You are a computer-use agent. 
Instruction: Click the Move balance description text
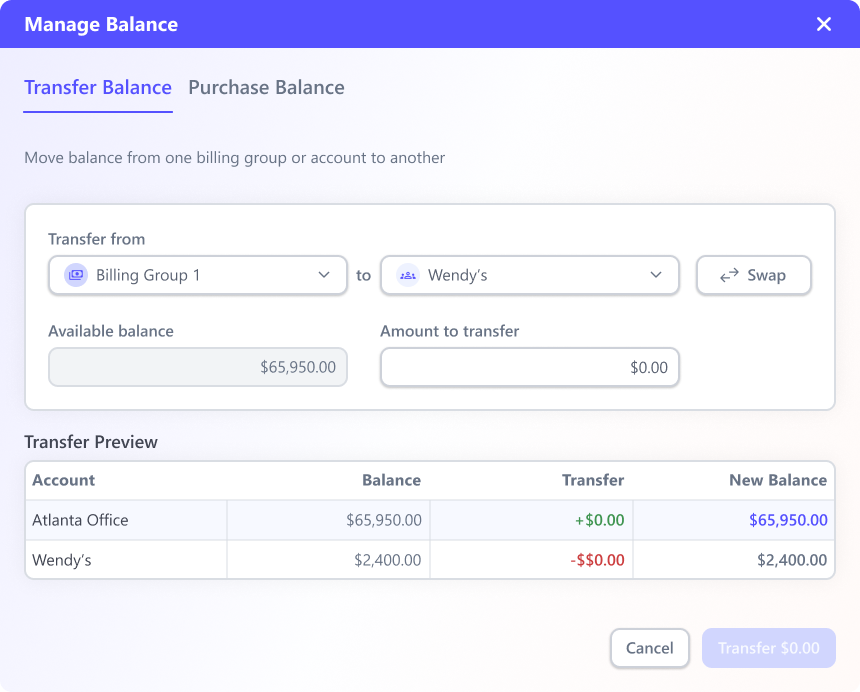pos(234,158)
